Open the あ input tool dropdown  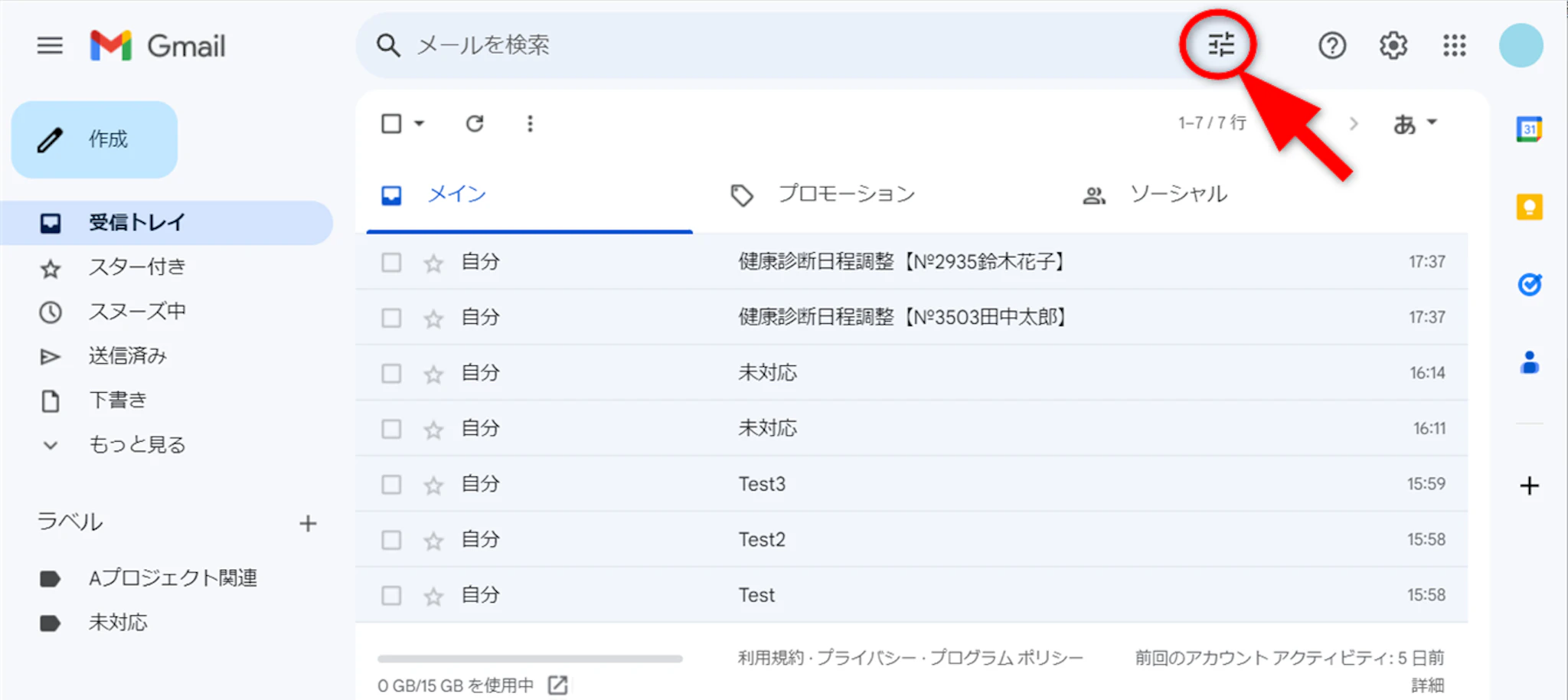[1414, 123]
